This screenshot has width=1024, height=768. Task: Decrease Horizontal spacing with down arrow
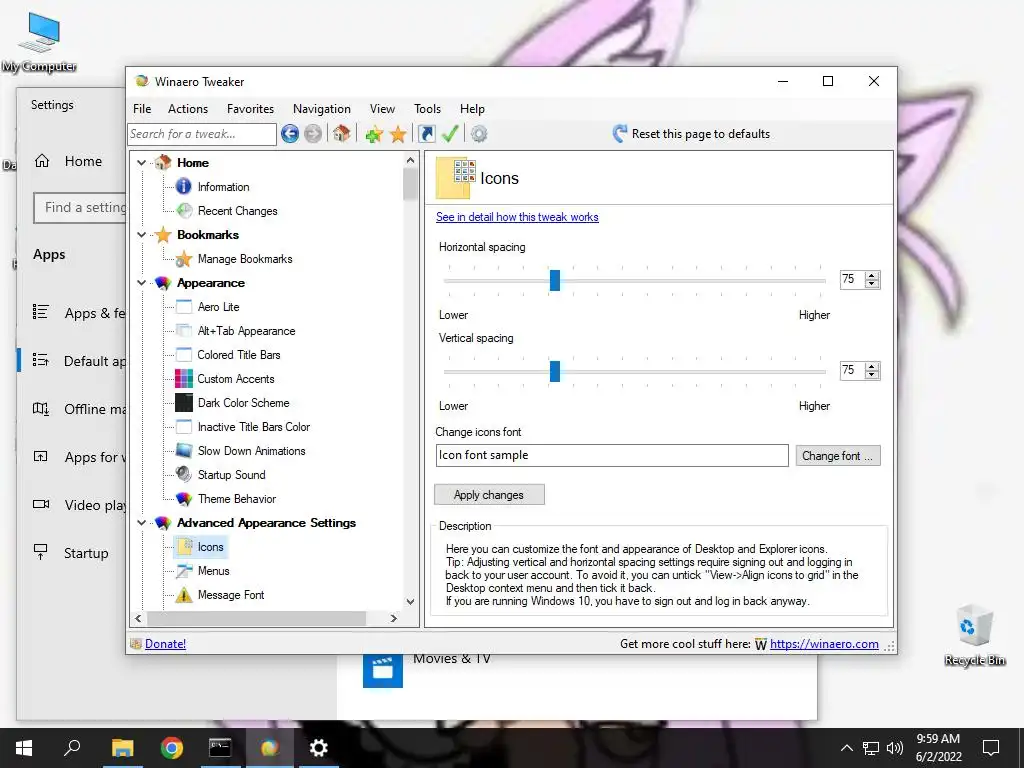872,284
